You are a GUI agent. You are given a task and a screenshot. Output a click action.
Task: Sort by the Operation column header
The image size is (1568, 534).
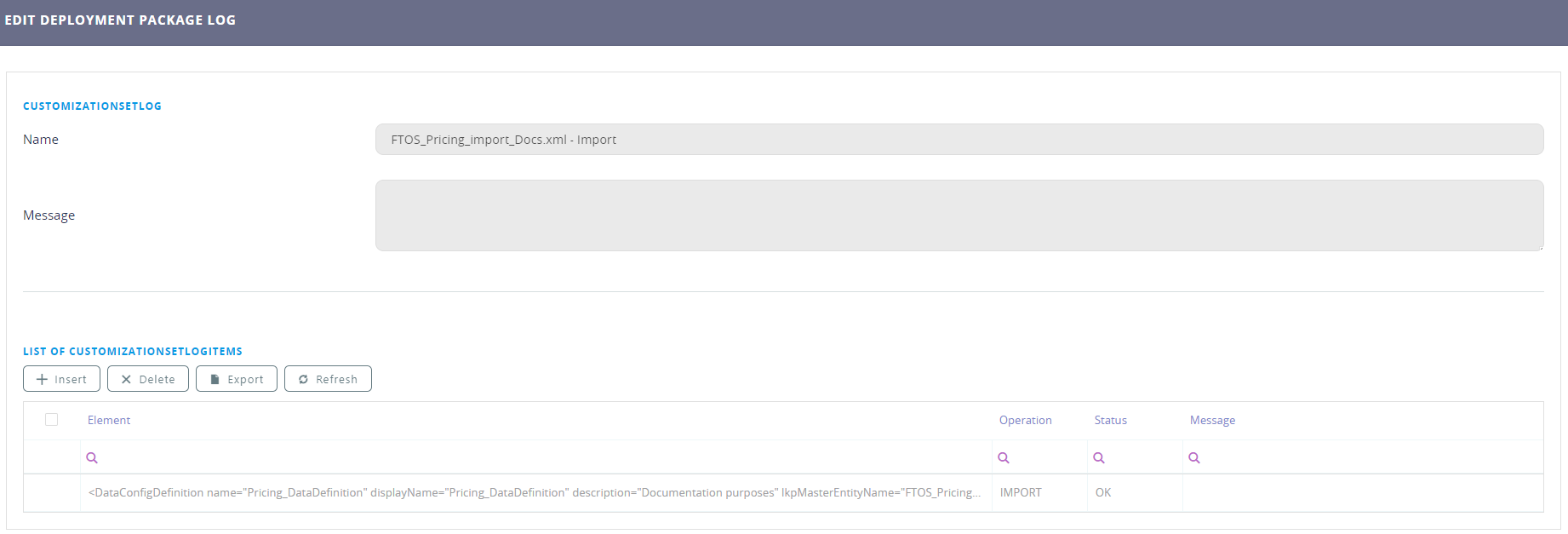click(x=1025, y=421)
